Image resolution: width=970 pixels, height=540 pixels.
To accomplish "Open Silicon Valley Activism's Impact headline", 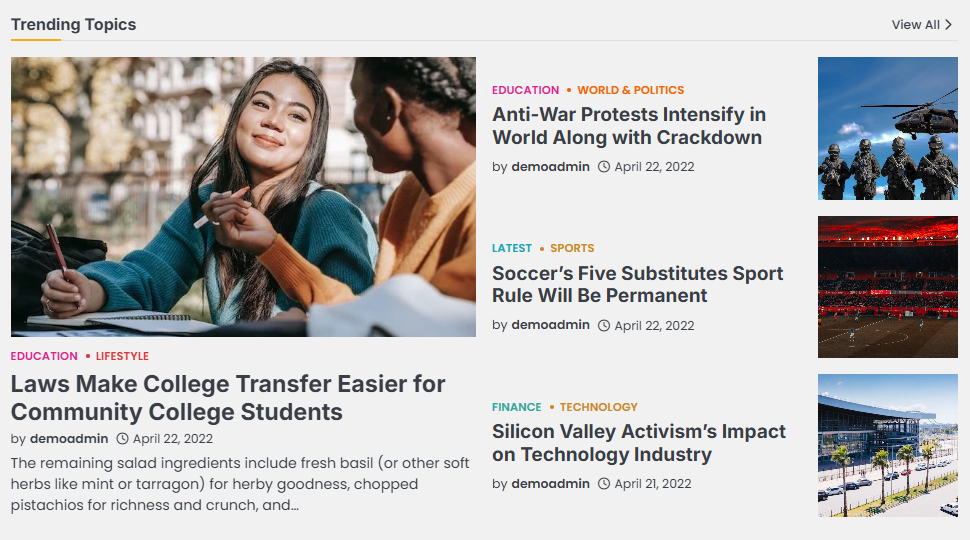I will 638,443.
